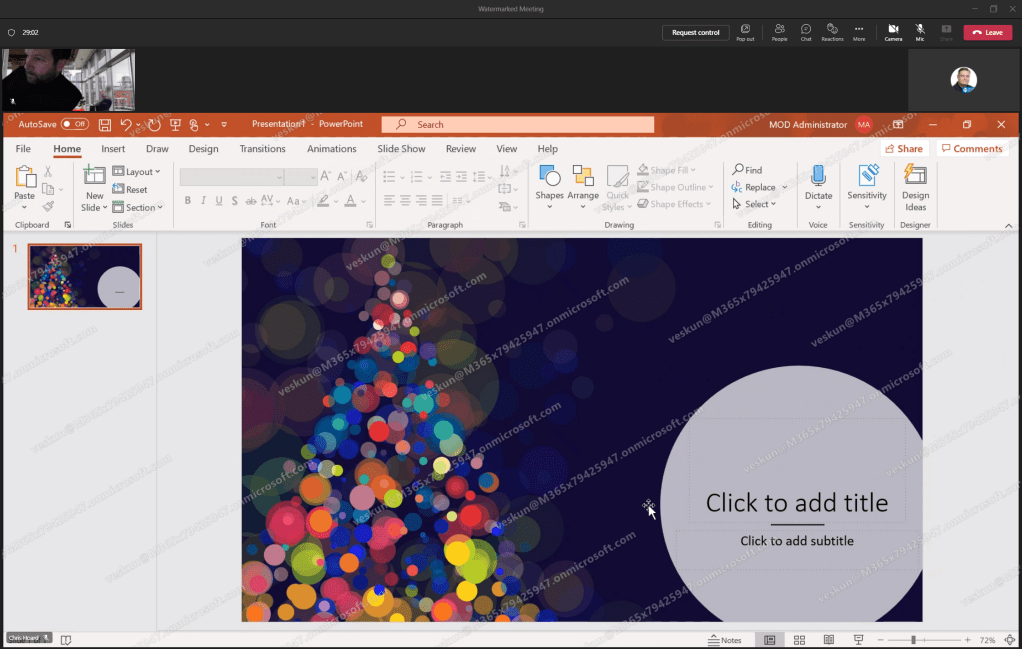The image size is (1022, 649).
Task: Open the Section dropdown
Action: coord(137,208)
